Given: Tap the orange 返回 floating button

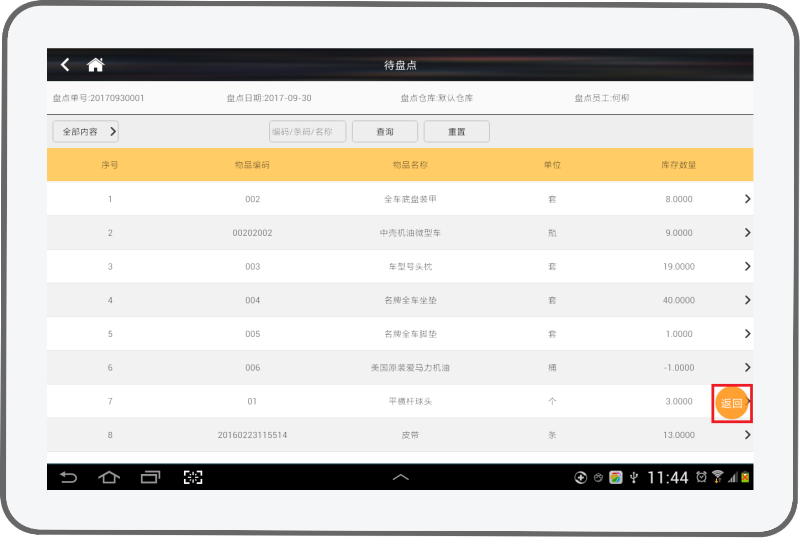Looking at the screenshot, I should click(731, 403).
